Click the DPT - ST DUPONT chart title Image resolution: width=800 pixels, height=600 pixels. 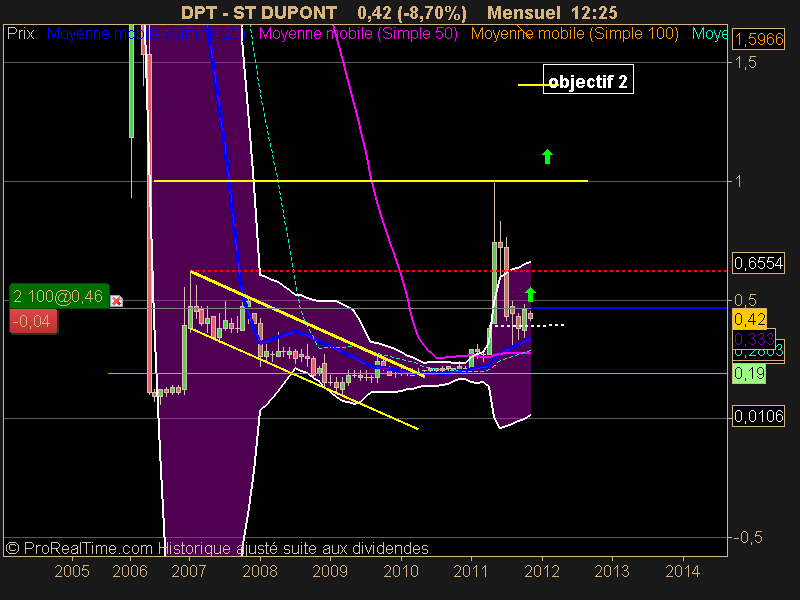coord(259,12)
